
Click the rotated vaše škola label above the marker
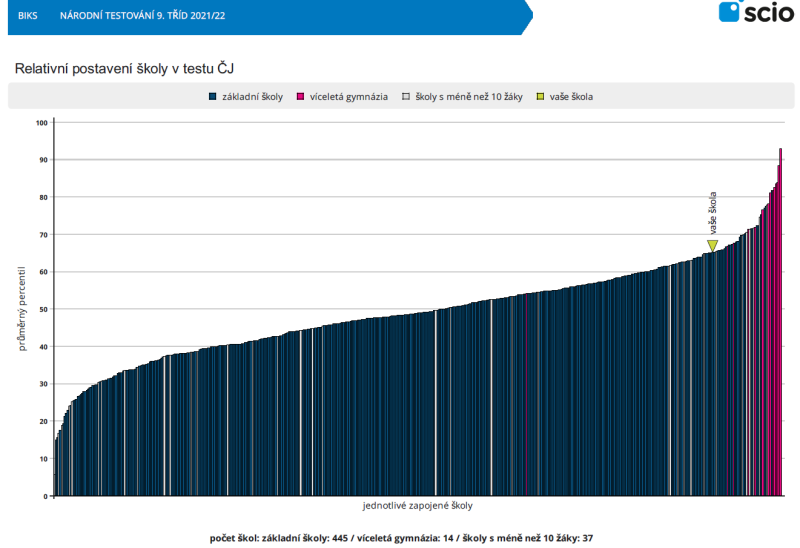[x=712, y=212]
